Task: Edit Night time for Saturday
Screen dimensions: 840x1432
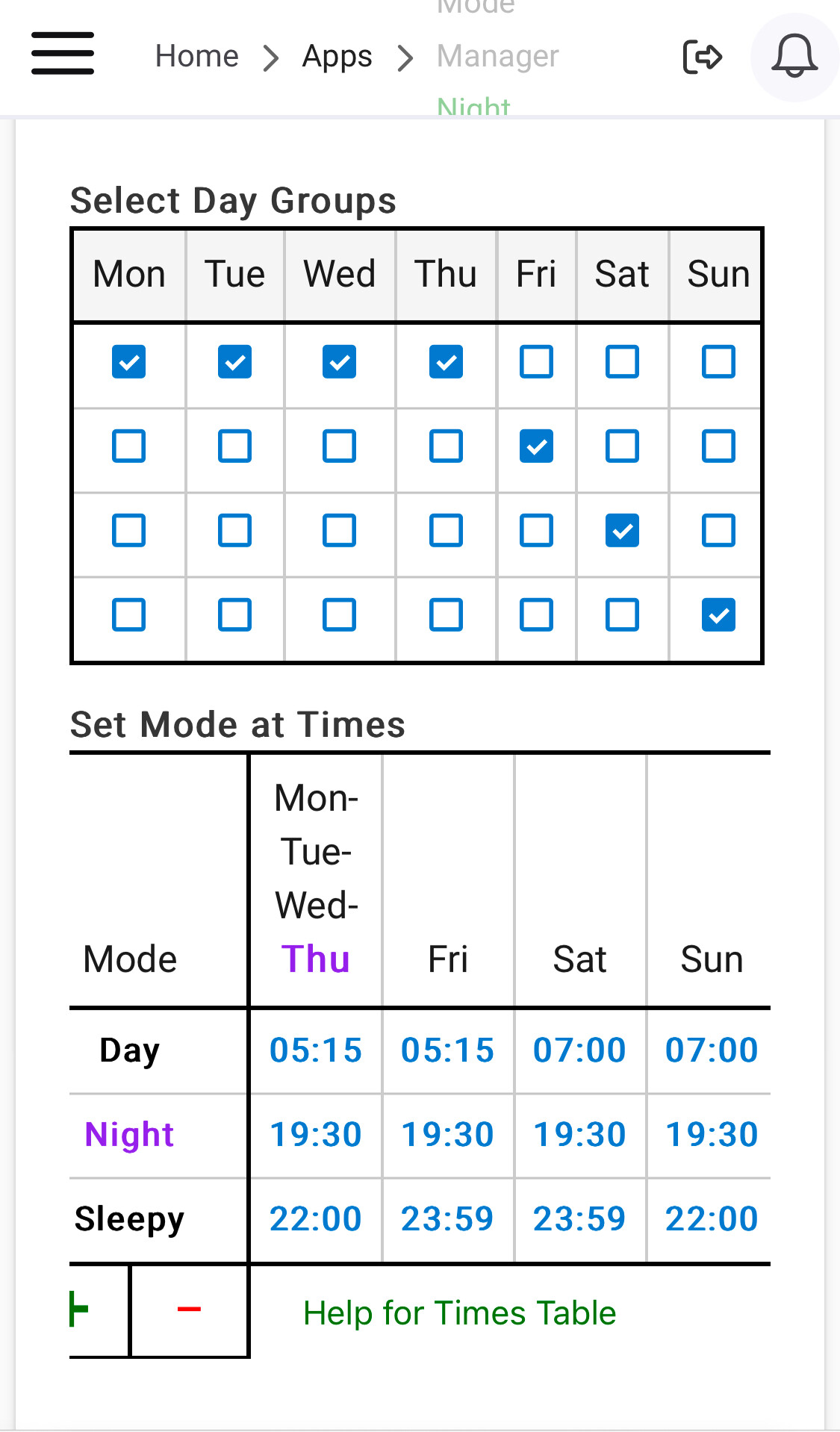Action: point(579,1134)
